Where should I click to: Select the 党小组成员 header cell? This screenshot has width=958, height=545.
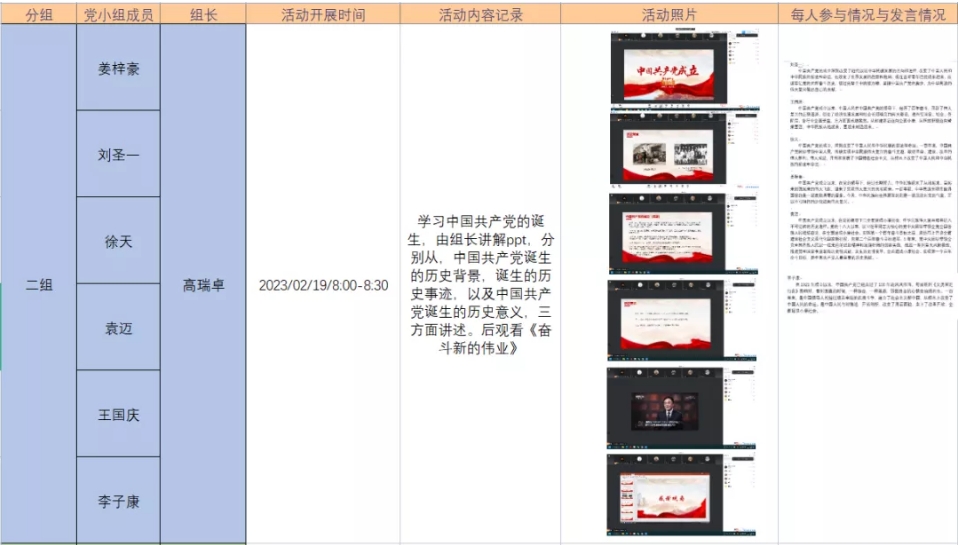[118, 15]
